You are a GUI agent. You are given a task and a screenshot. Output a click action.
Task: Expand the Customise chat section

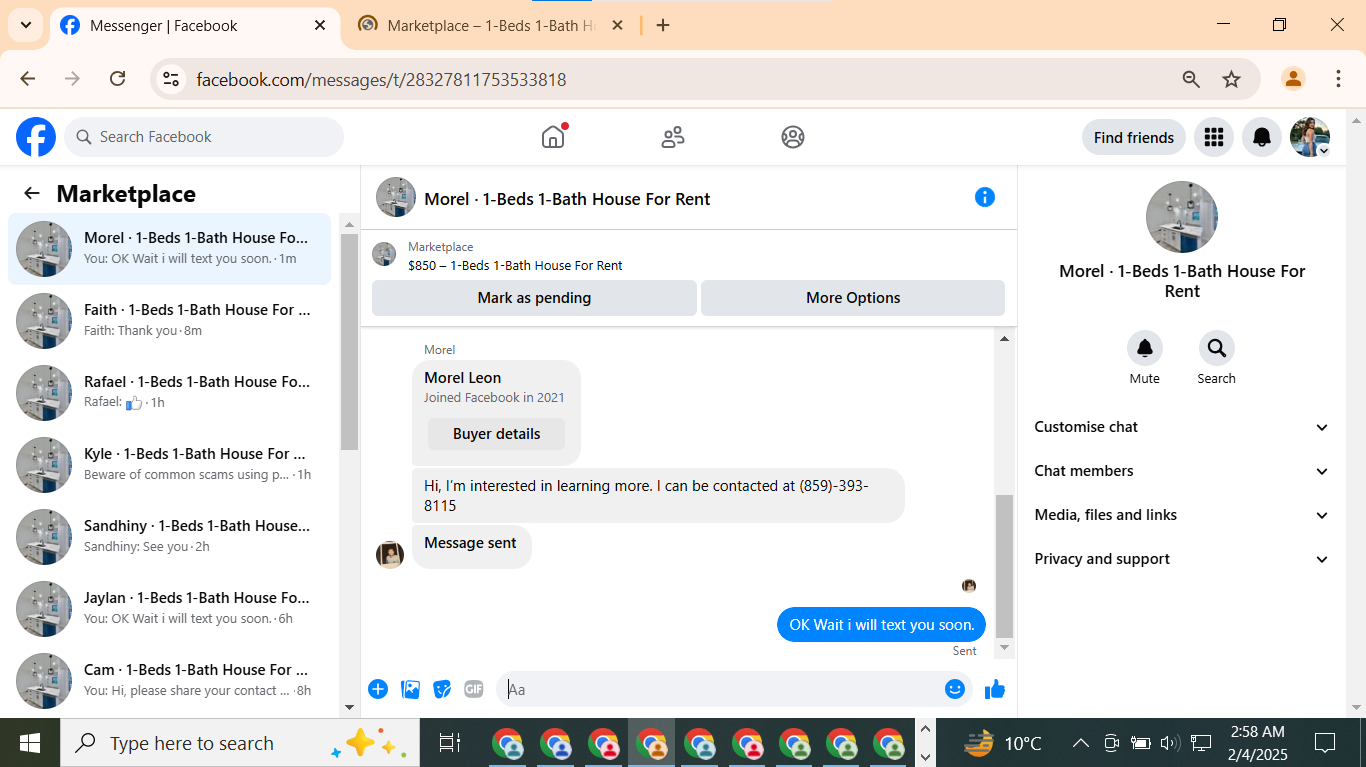pos(1182,427)
